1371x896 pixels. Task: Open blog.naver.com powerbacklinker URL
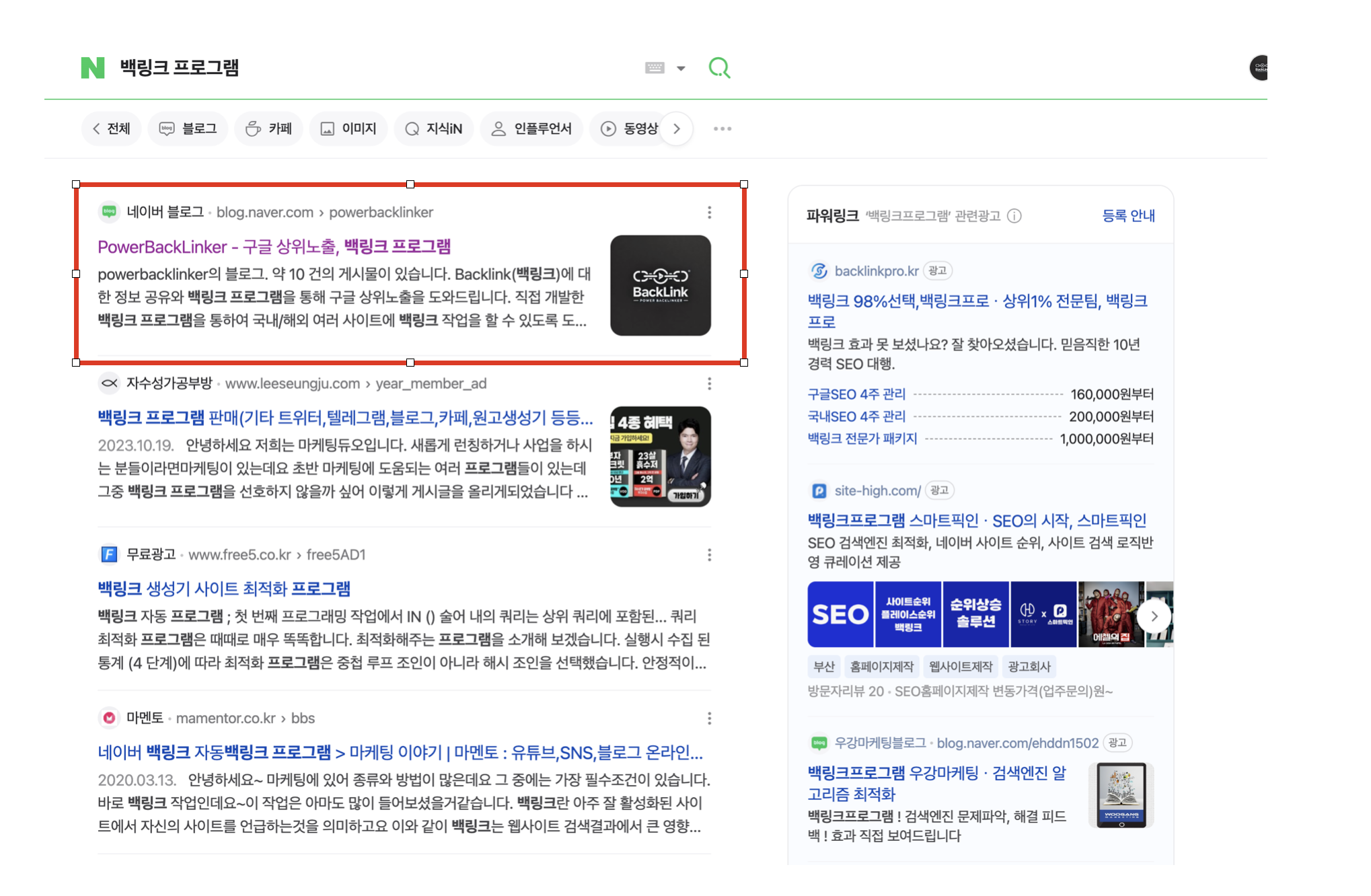pos(325,213)
